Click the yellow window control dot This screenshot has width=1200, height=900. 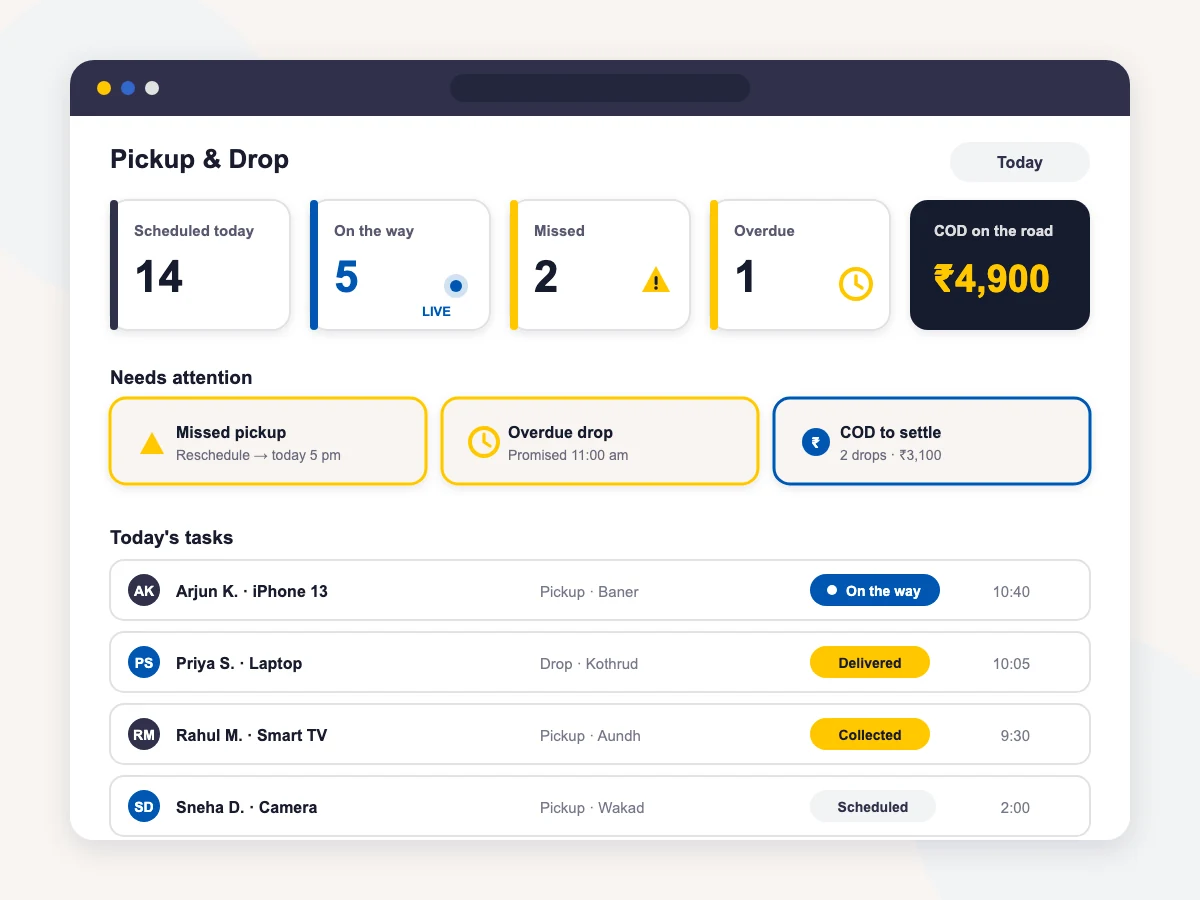[104, 88]
